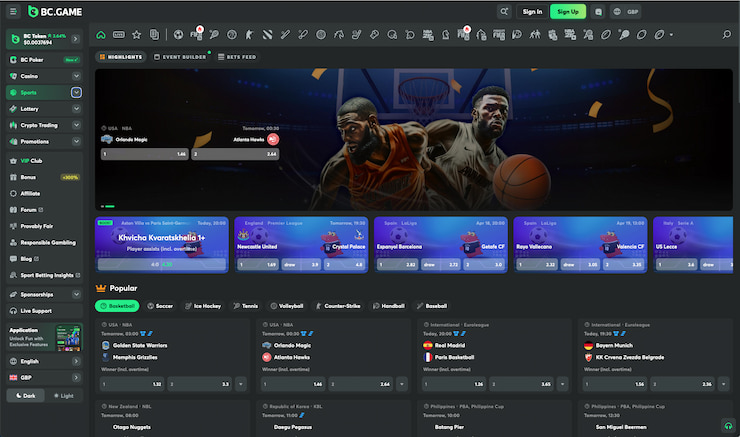Image resolution: width=740 pixels, height=437 pixels.
Task: Open Provably Fair in sidebar
Action: pyautogui.click(x=44, y=227)
